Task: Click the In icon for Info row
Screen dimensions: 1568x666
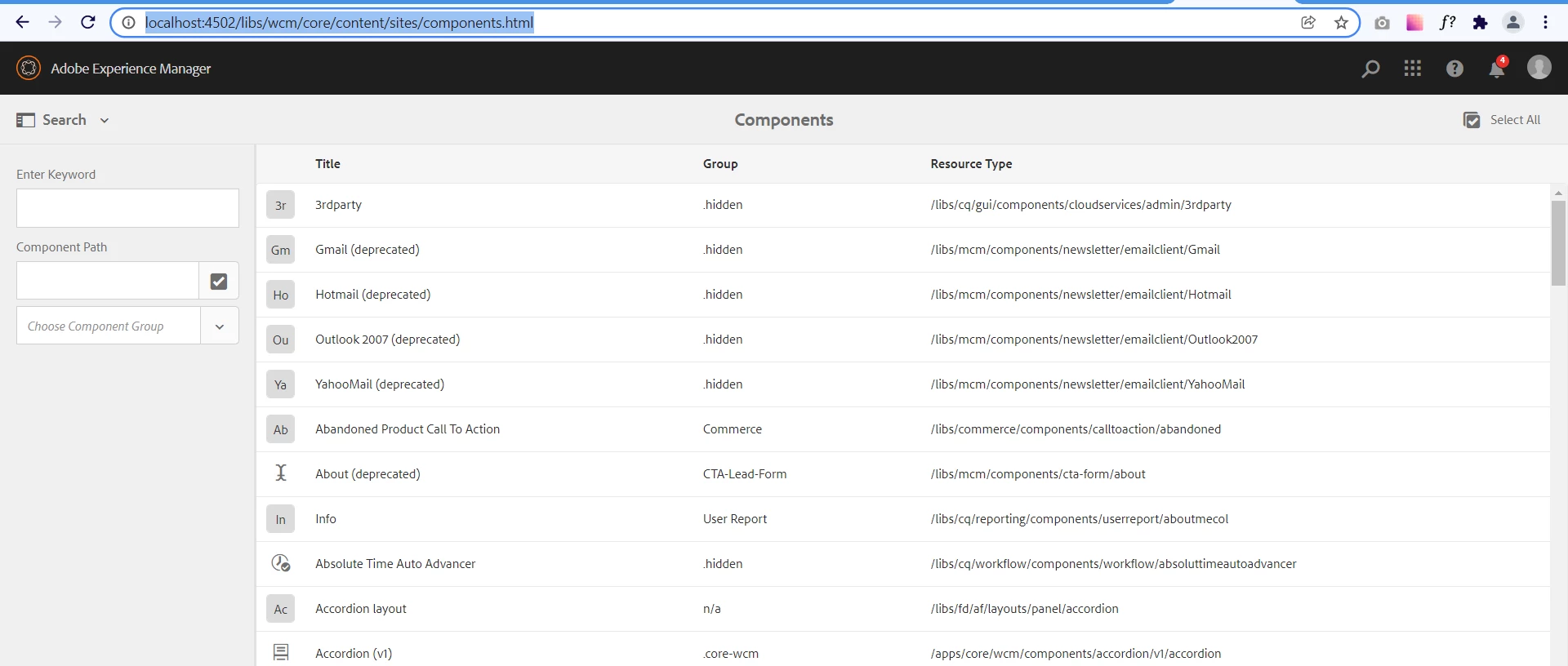Action: tap(280, 519)
